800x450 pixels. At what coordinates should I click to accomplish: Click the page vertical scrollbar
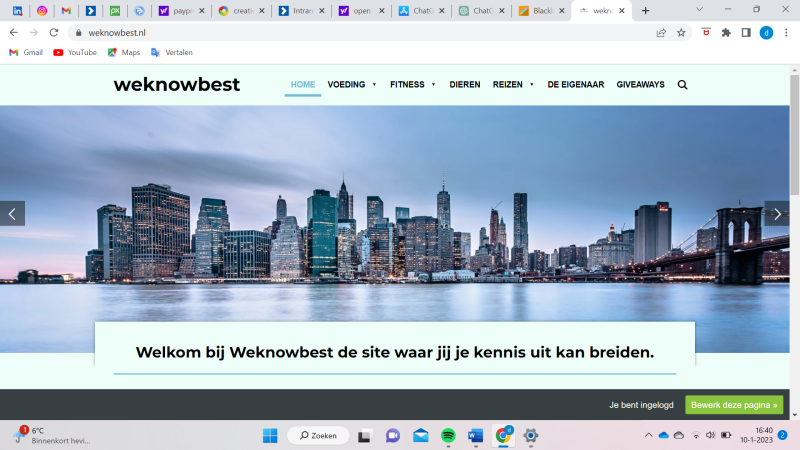coord(794,135)
